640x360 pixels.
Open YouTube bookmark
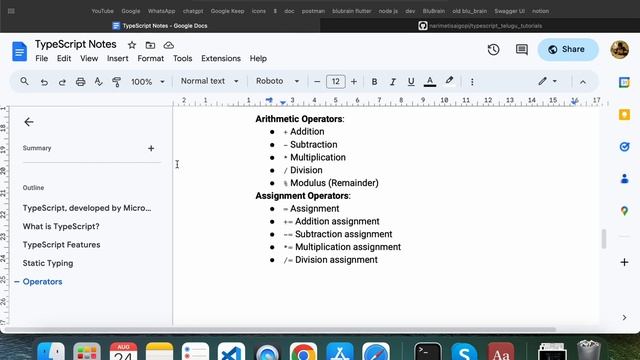(102, 11)
